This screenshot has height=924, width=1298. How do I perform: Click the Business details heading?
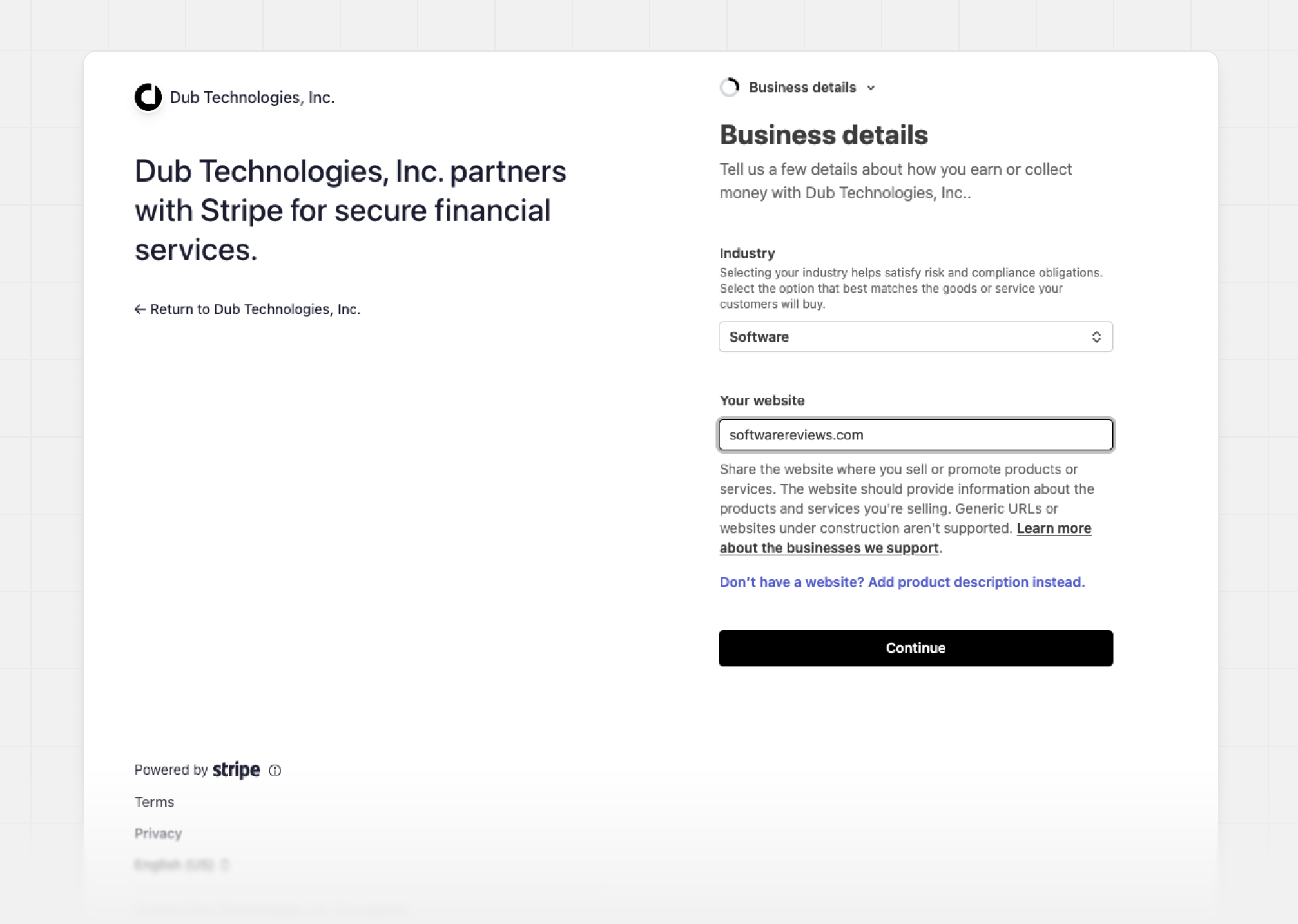click(824, 135)
